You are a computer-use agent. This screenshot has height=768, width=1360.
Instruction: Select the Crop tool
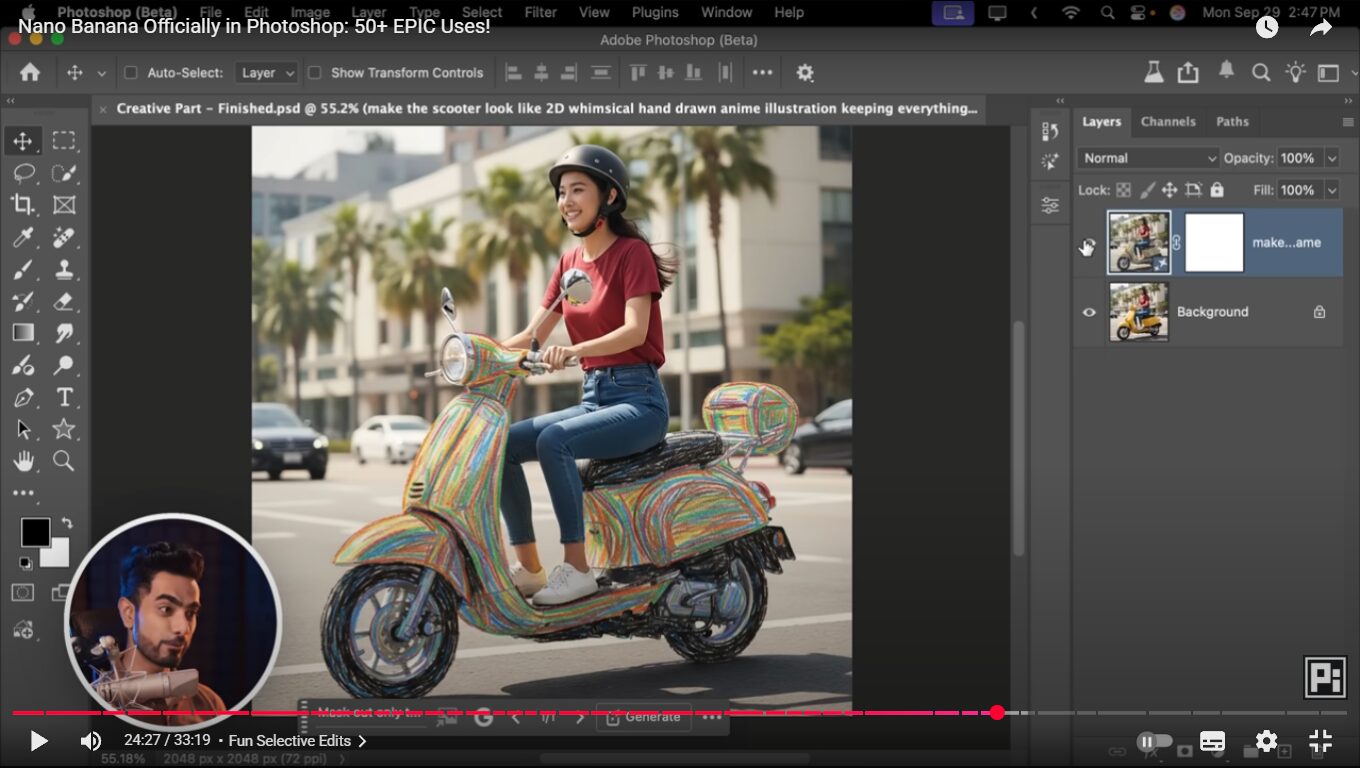(x=23, y=205)
